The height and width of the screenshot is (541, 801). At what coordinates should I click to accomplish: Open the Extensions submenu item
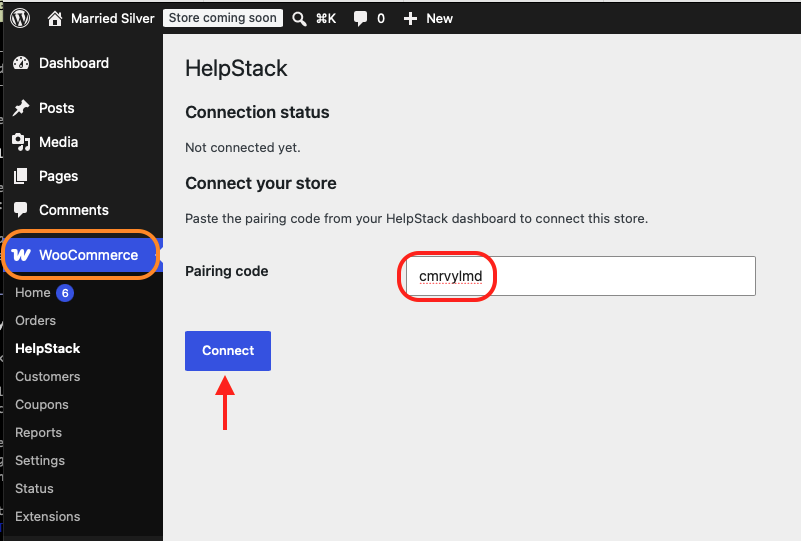click(48, 516)
